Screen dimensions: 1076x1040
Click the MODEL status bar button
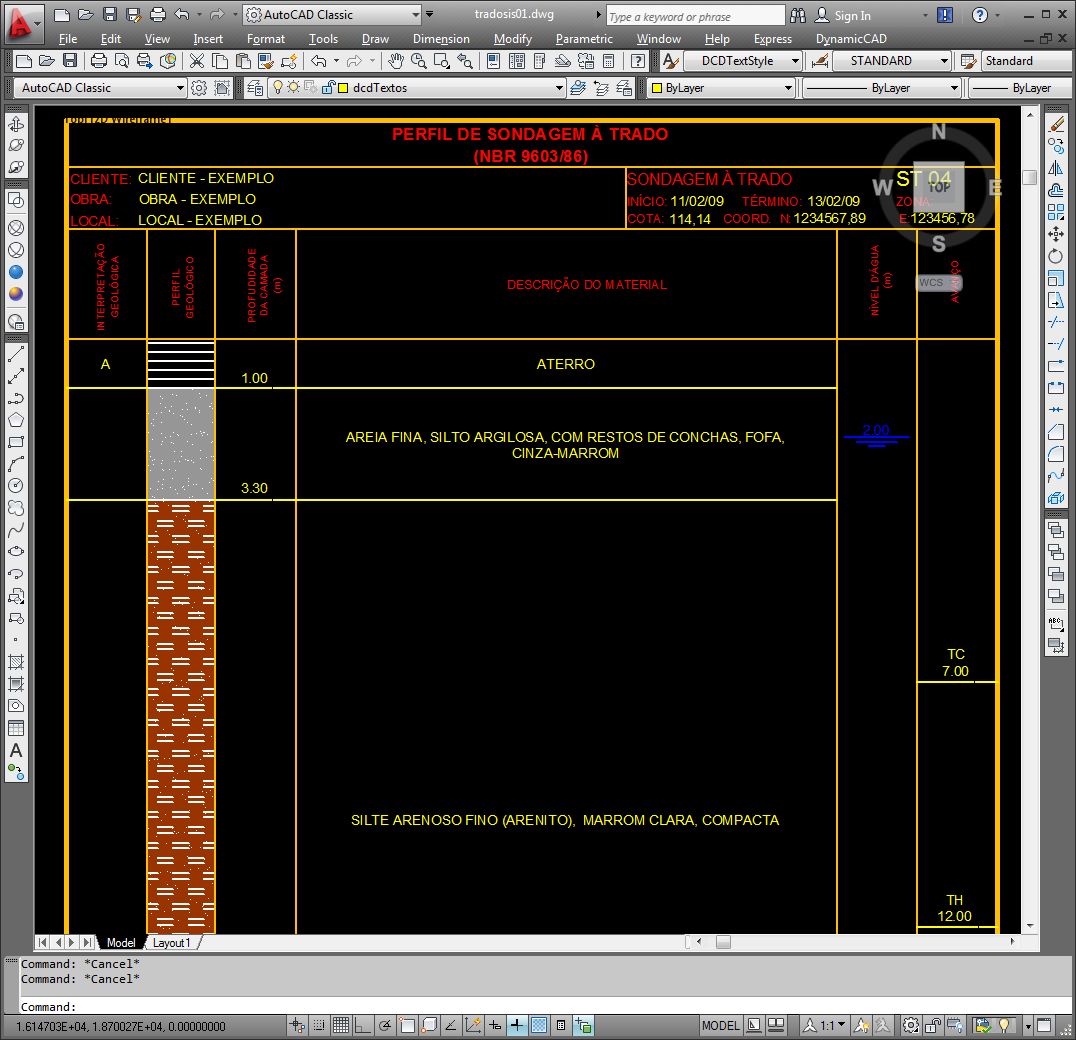(x=720, y=1026)
